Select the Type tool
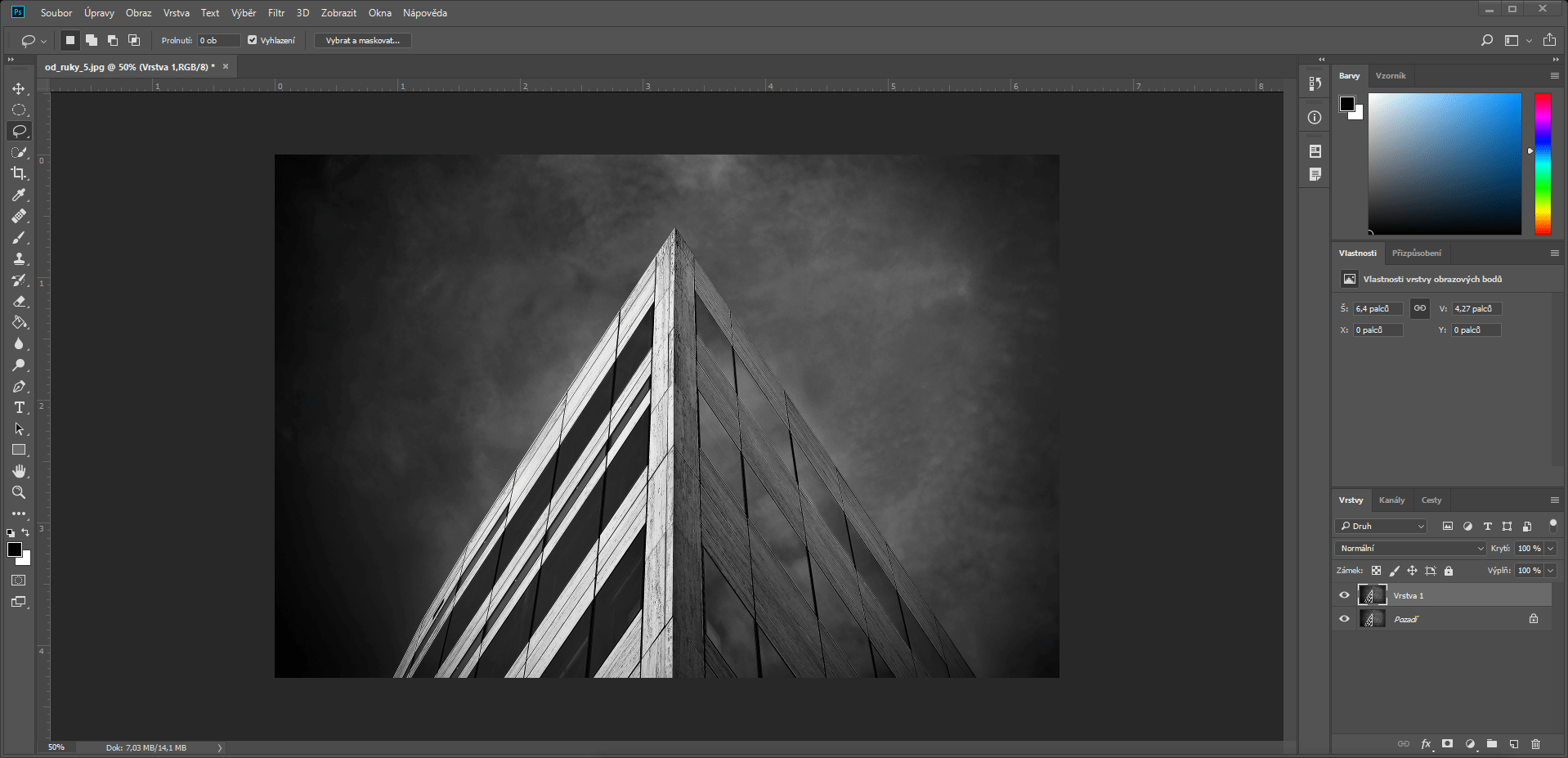The width and height of the screenshot is (1568, 758). pos(19,407)
